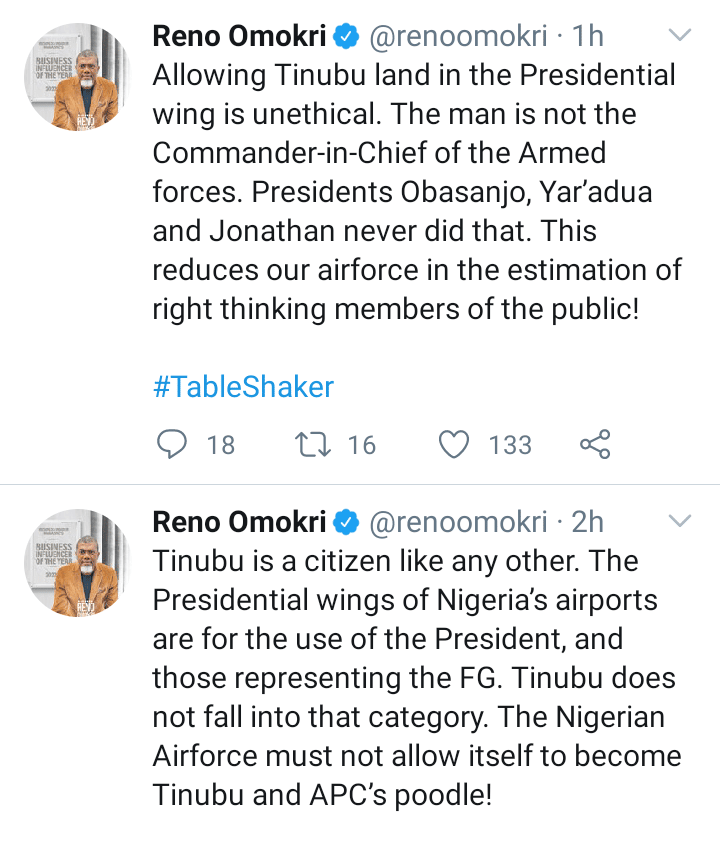Screen dimensions: 720x860
Task: Click the 133 likes count
Action: 510,445
